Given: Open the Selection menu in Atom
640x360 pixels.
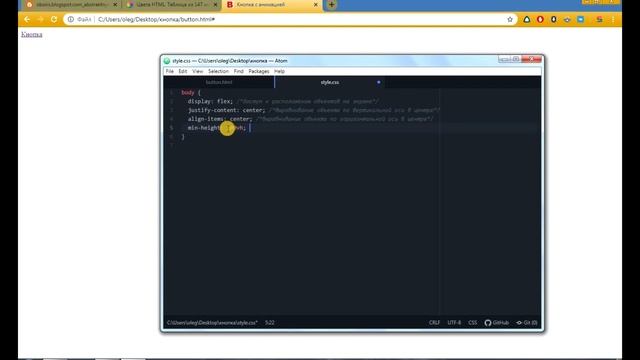Looking at the screenshot, I should pos(218,71).
